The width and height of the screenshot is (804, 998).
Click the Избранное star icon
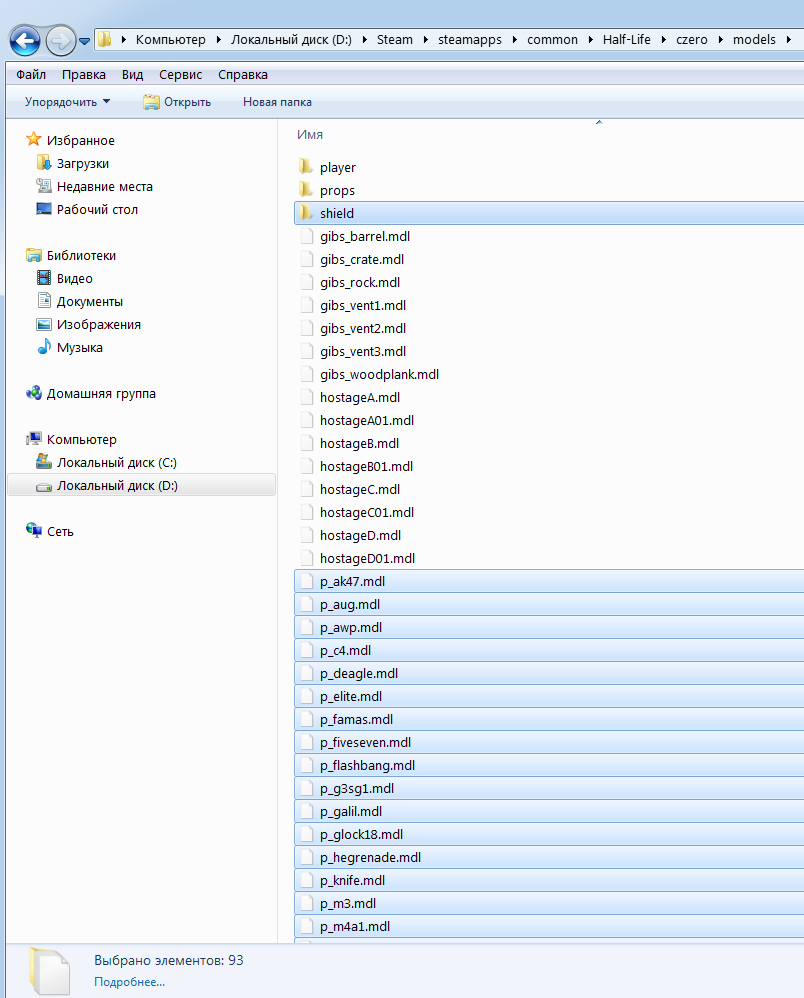[34, 139]
